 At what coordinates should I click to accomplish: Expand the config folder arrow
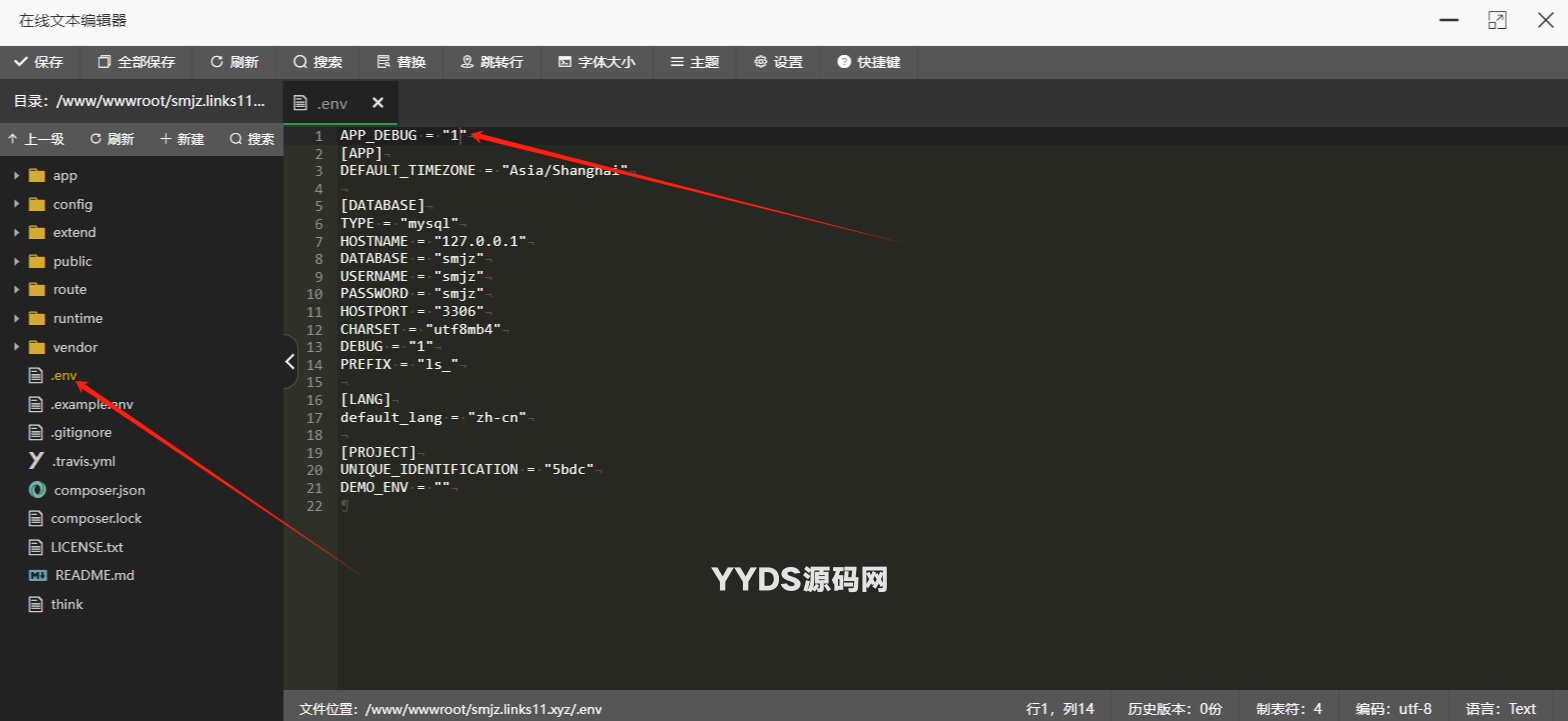(16, 204)
